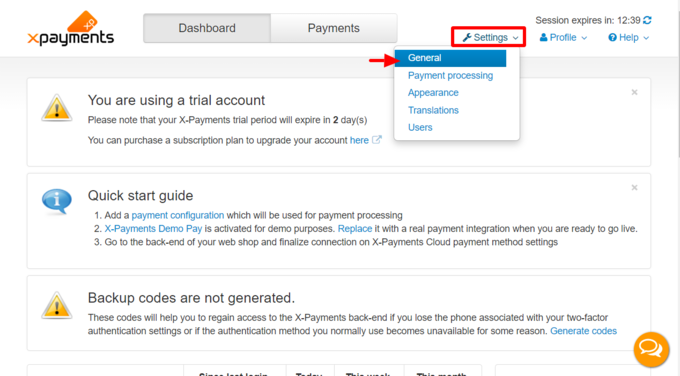
Task: Open the orange live chat bubble
Action: click(651, 349)
